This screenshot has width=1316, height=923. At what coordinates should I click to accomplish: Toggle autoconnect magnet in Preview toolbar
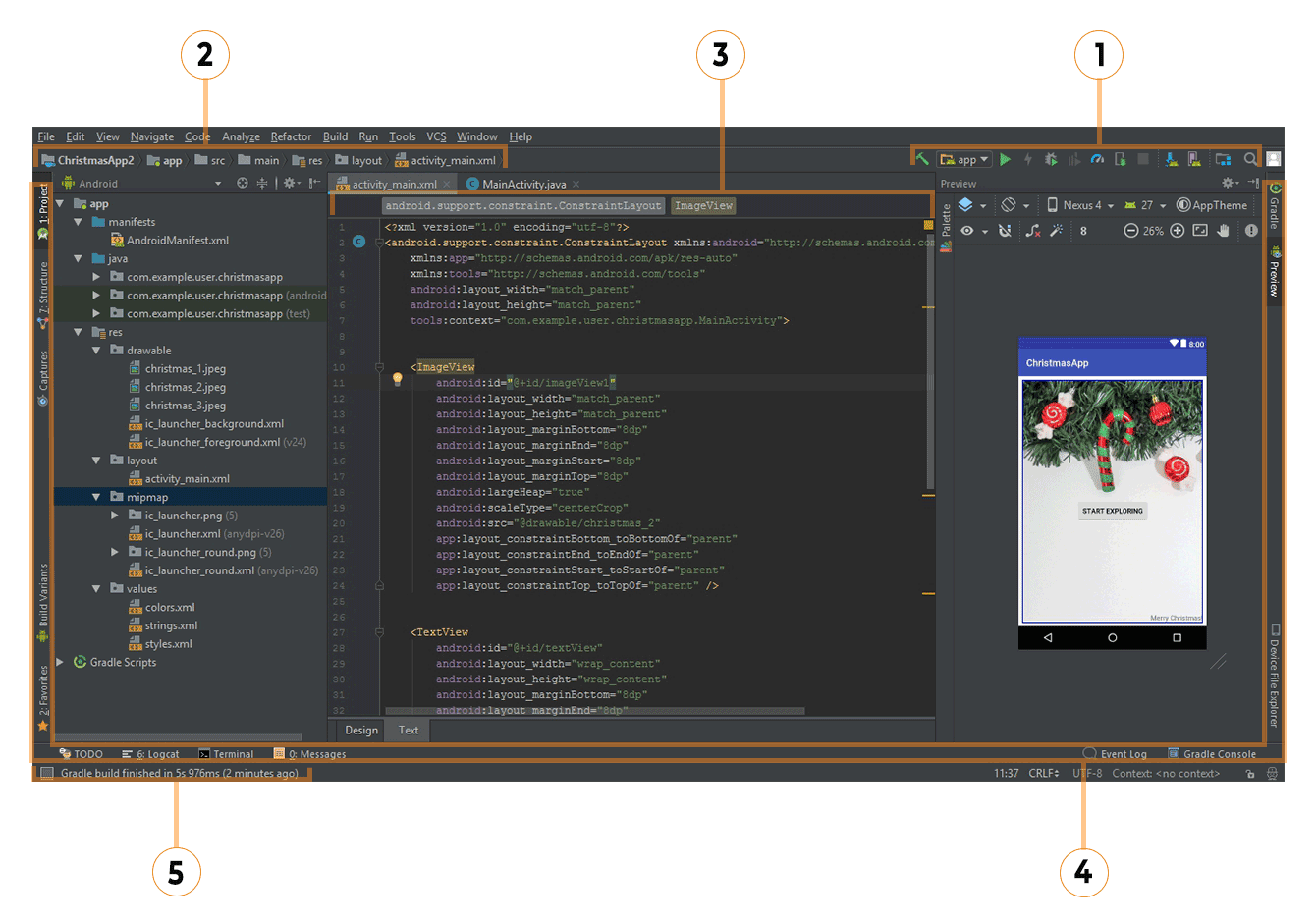click(x=1005, y=231)
